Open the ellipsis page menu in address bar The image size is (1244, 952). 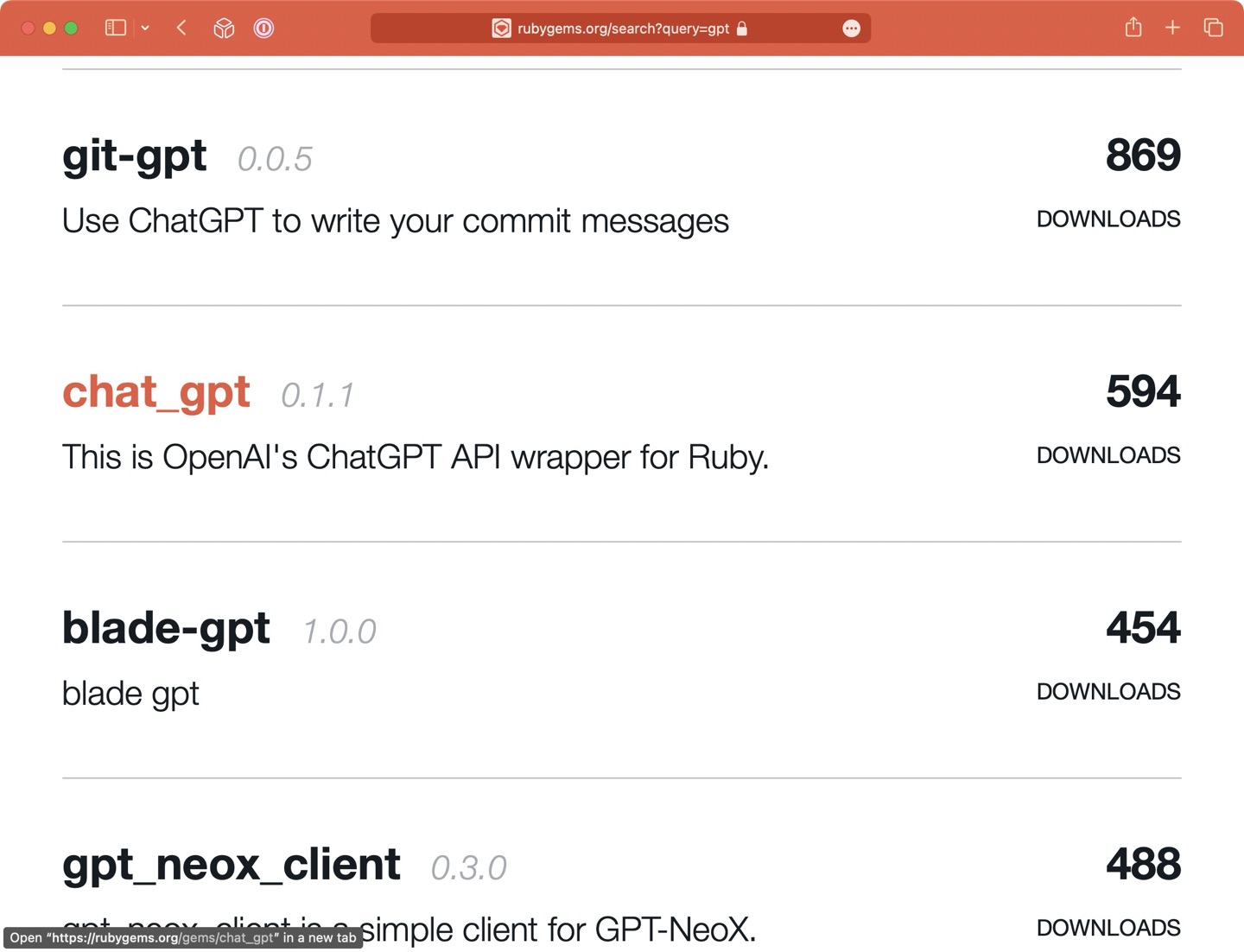(851, 29)
